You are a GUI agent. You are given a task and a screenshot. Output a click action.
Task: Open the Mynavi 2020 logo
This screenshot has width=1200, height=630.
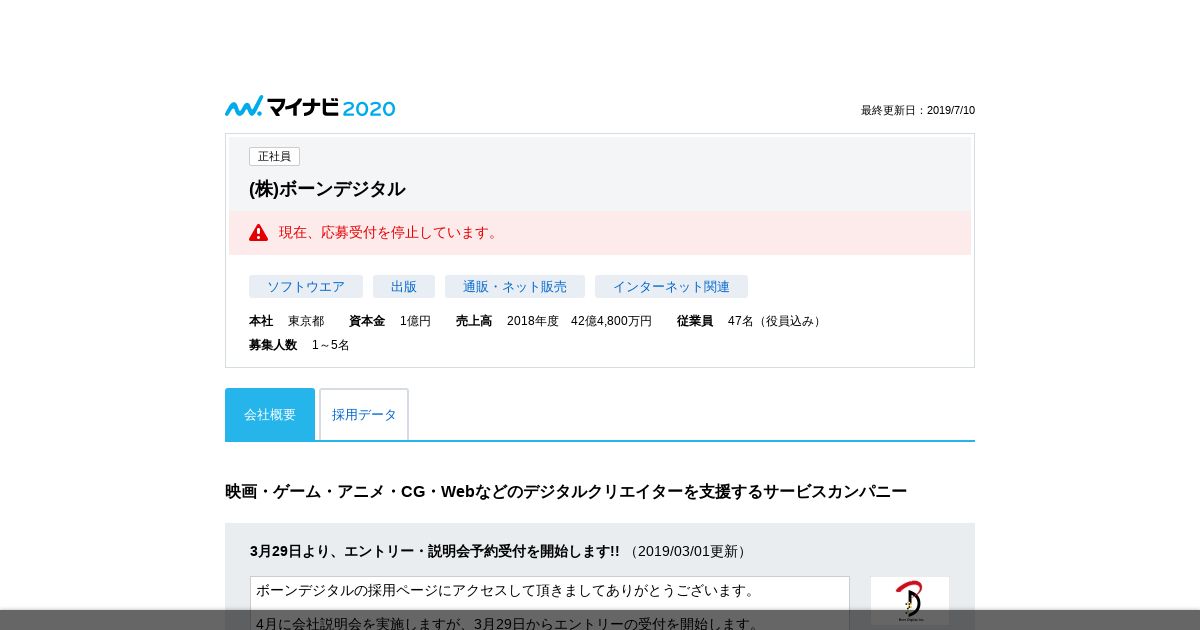pyautogui.click(x=310, y=107)
